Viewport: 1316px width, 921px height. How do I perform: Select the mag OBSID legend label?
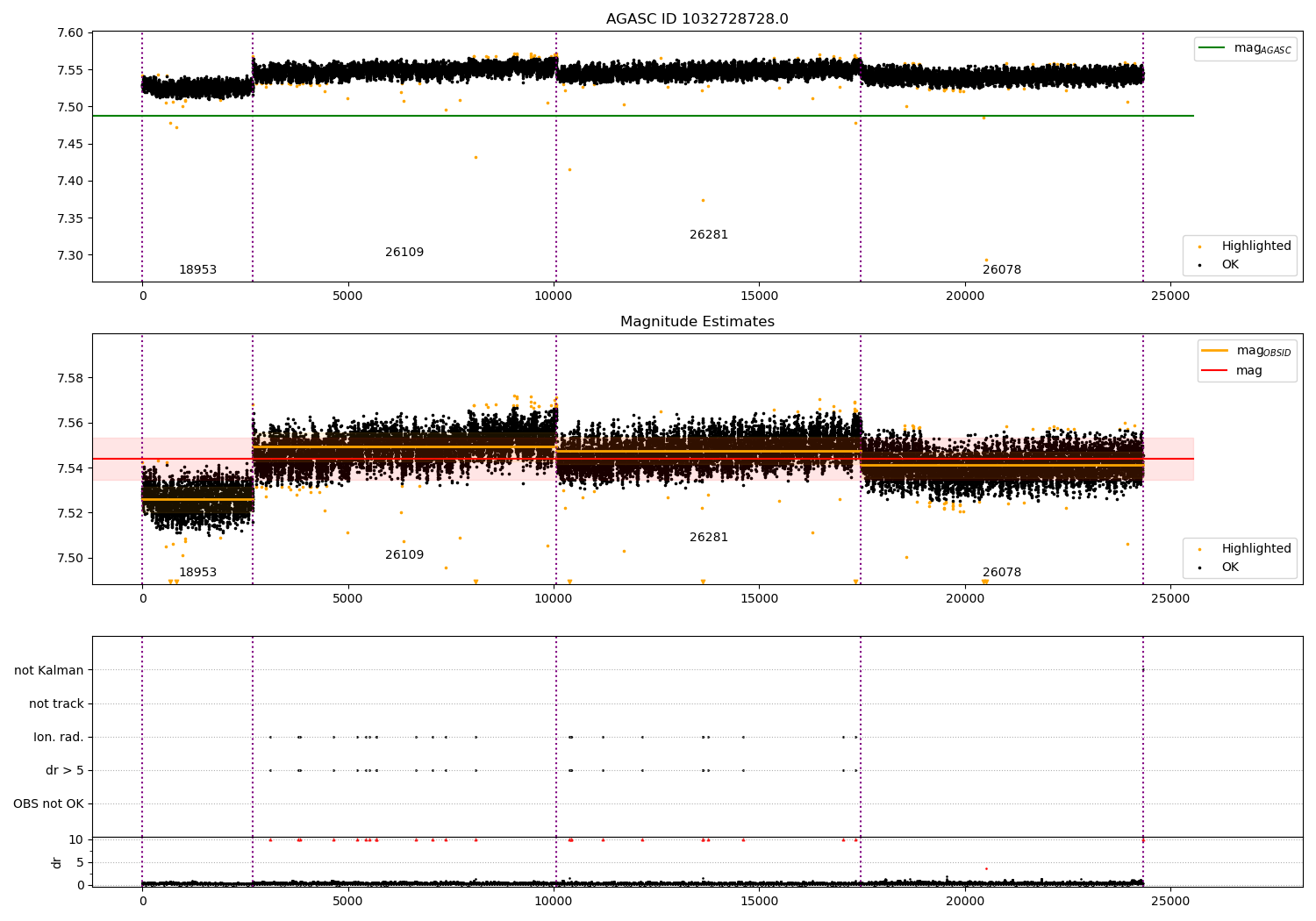[1263, 351]
